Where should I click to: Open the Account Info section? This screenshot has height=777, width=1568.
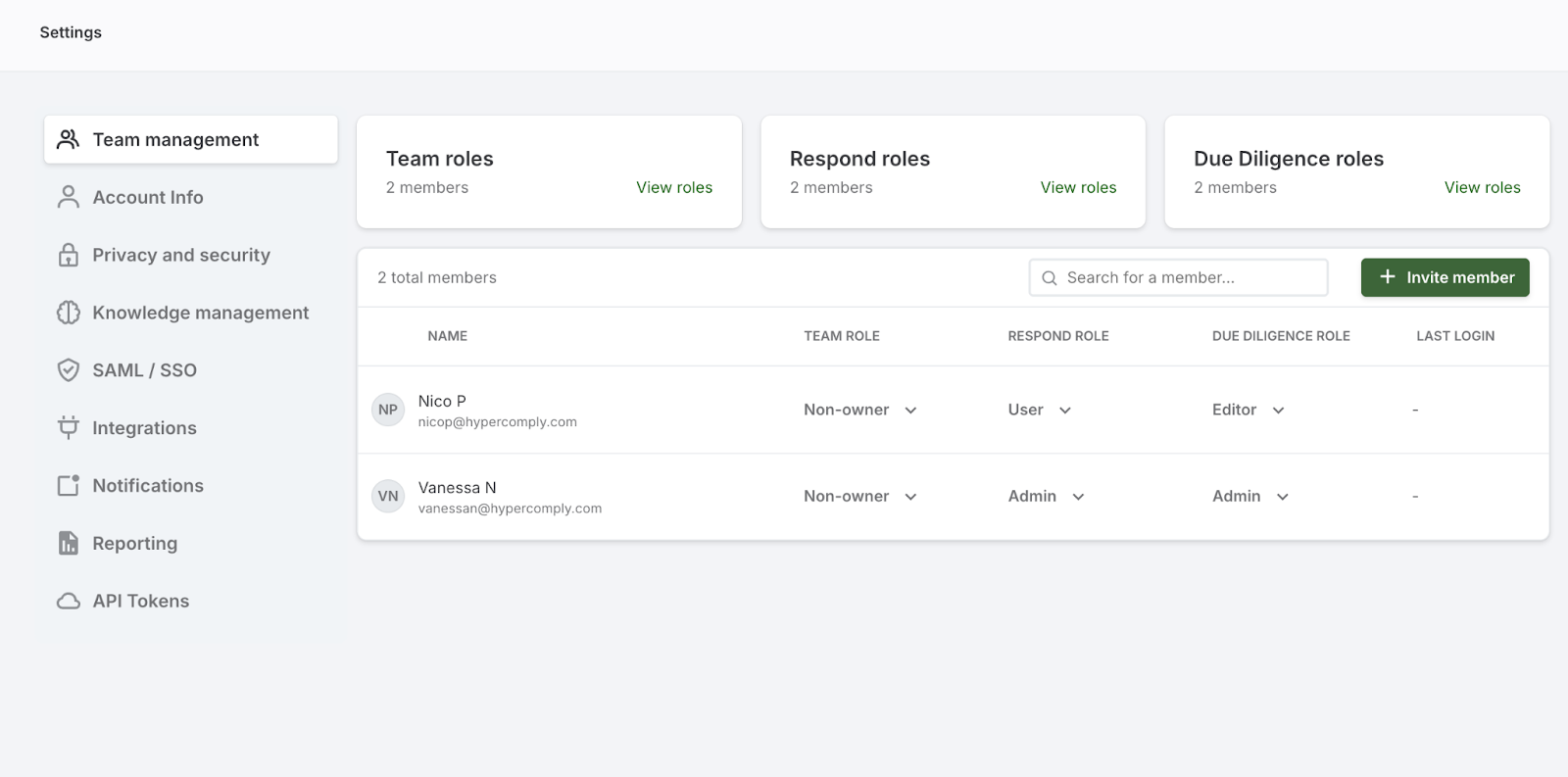(191, 197)
